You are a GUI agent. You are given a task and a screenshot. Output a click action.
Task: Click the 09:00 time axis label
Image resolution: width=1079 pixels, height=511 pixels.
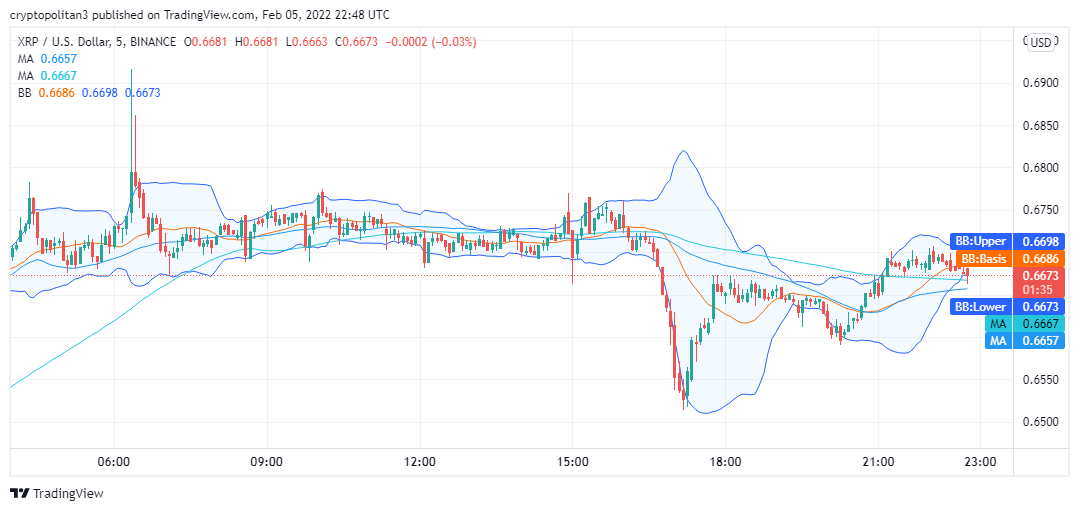click(x=267, y=461)
